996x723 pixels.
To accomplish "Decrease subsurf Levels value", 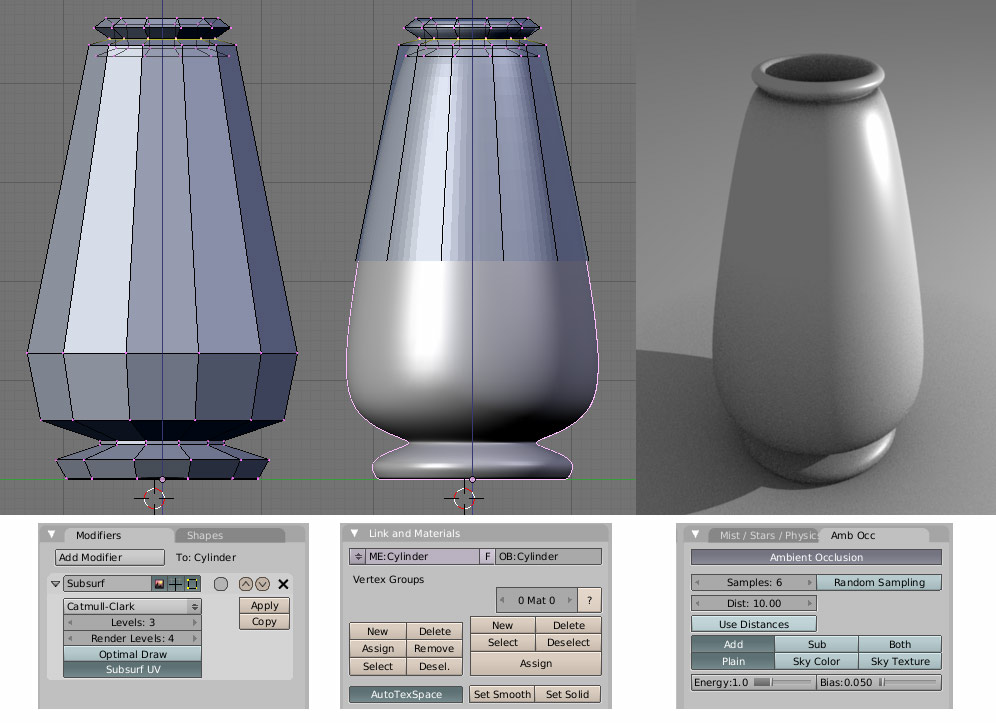I will [71, 623].
